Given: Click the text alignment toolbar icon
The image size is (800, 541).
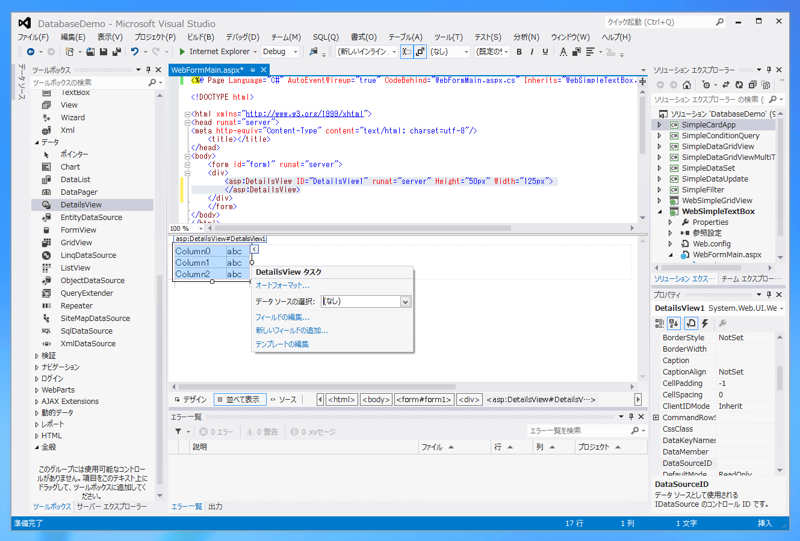Looking at the screenshot, I should 590,52.
